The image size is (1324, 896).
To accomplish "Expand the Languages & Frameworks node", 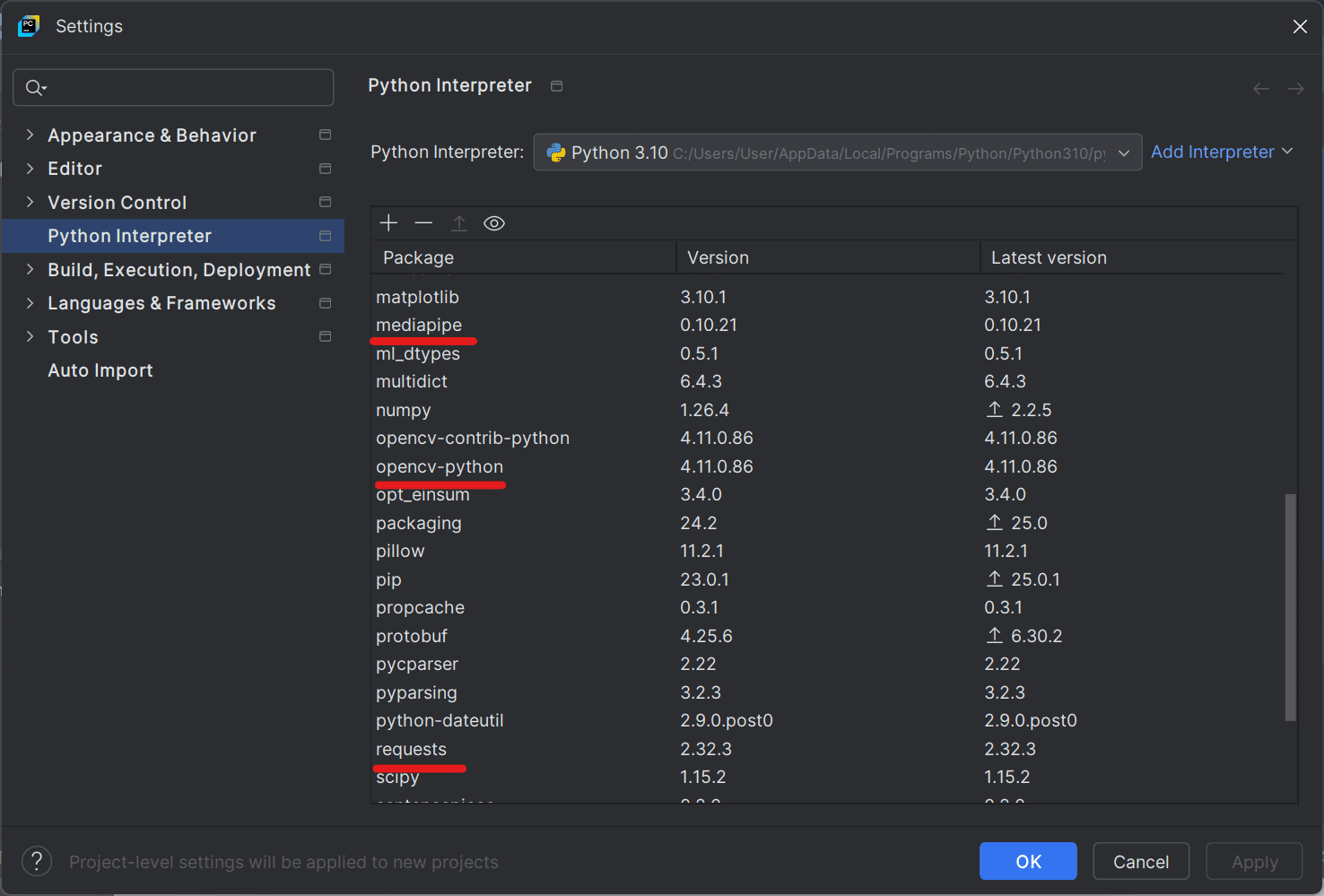I will pos(30,303).
